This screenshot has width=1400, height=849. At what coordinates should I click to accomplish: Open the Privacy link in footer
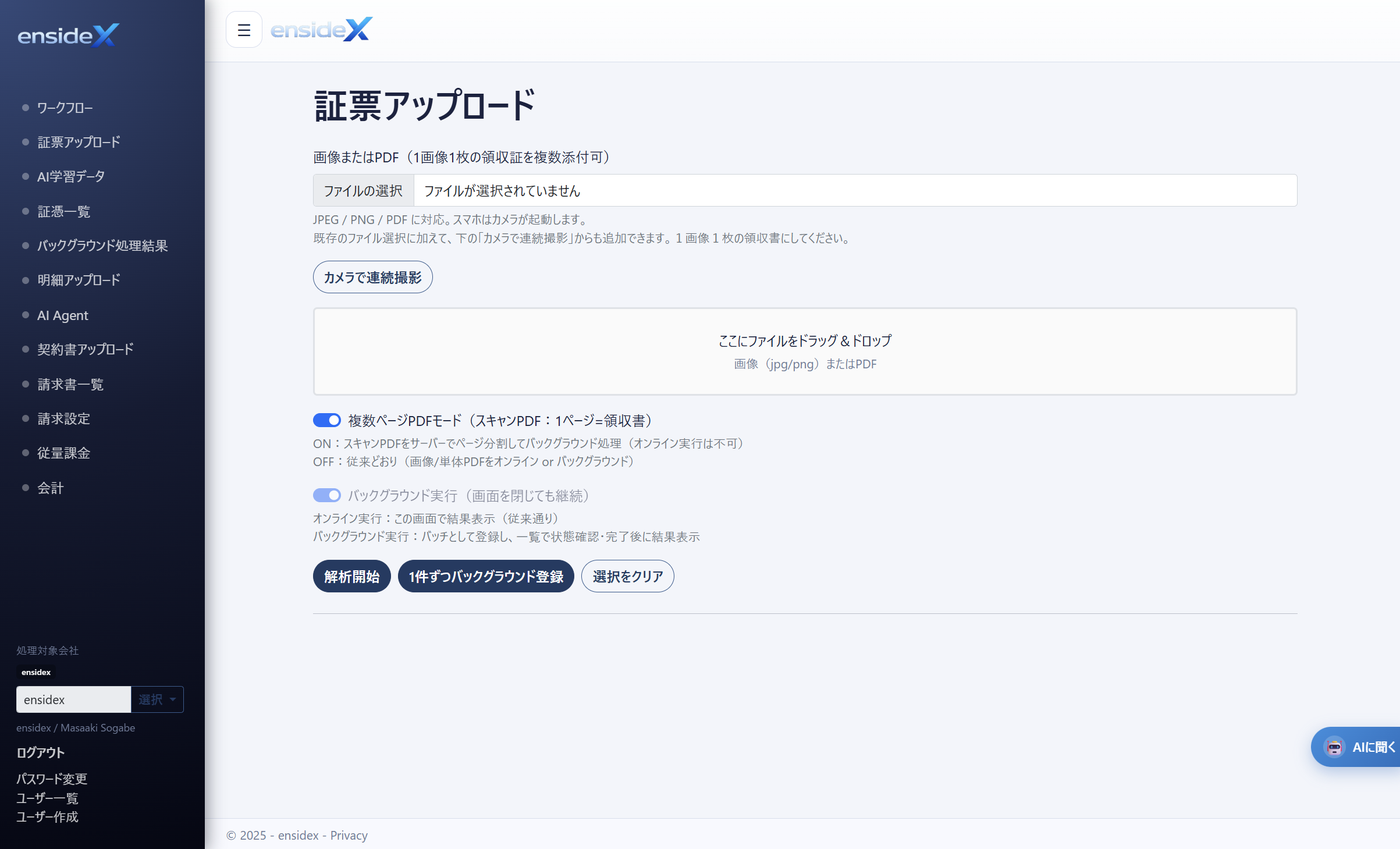pyautogui.click(x=349, y=835)
